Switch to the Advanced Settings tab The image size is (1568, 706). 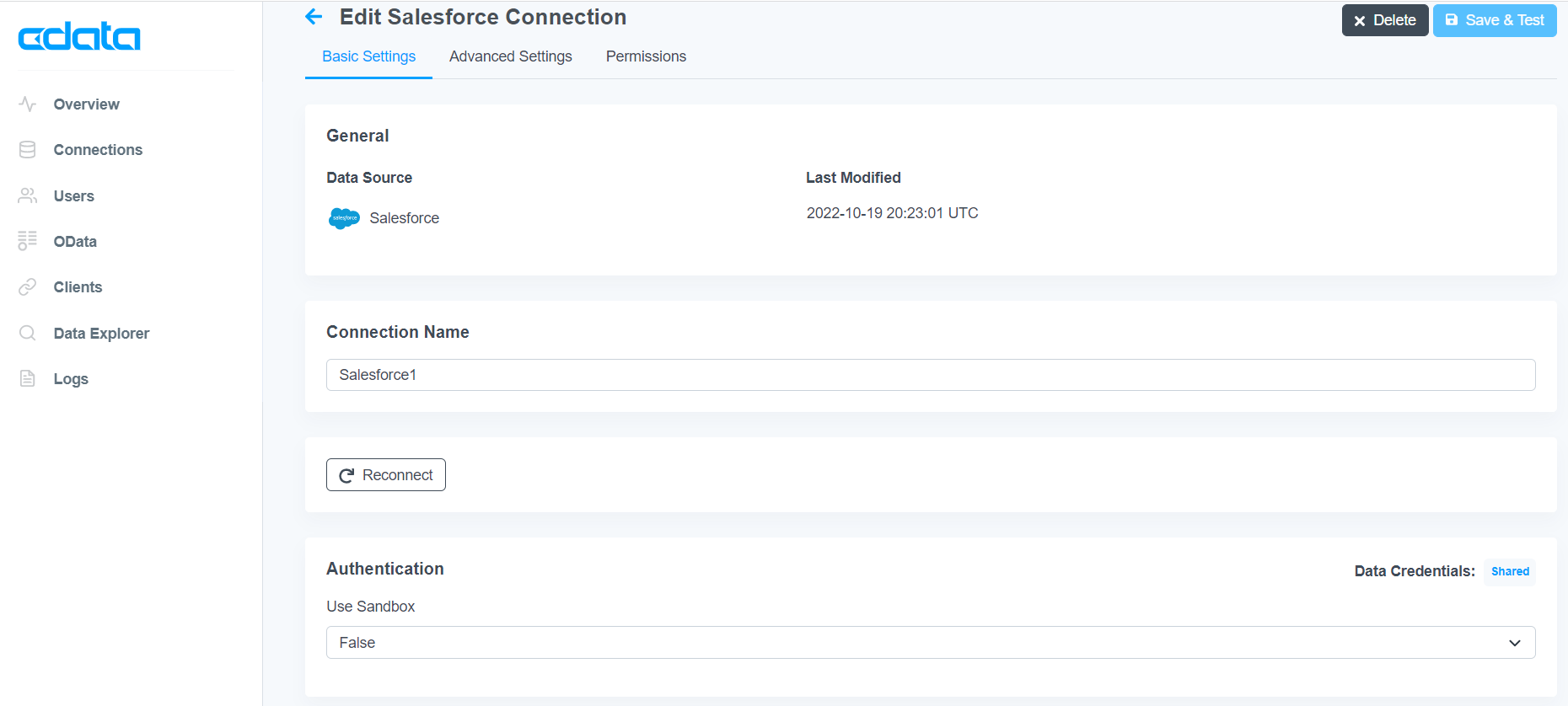point(510,56)
